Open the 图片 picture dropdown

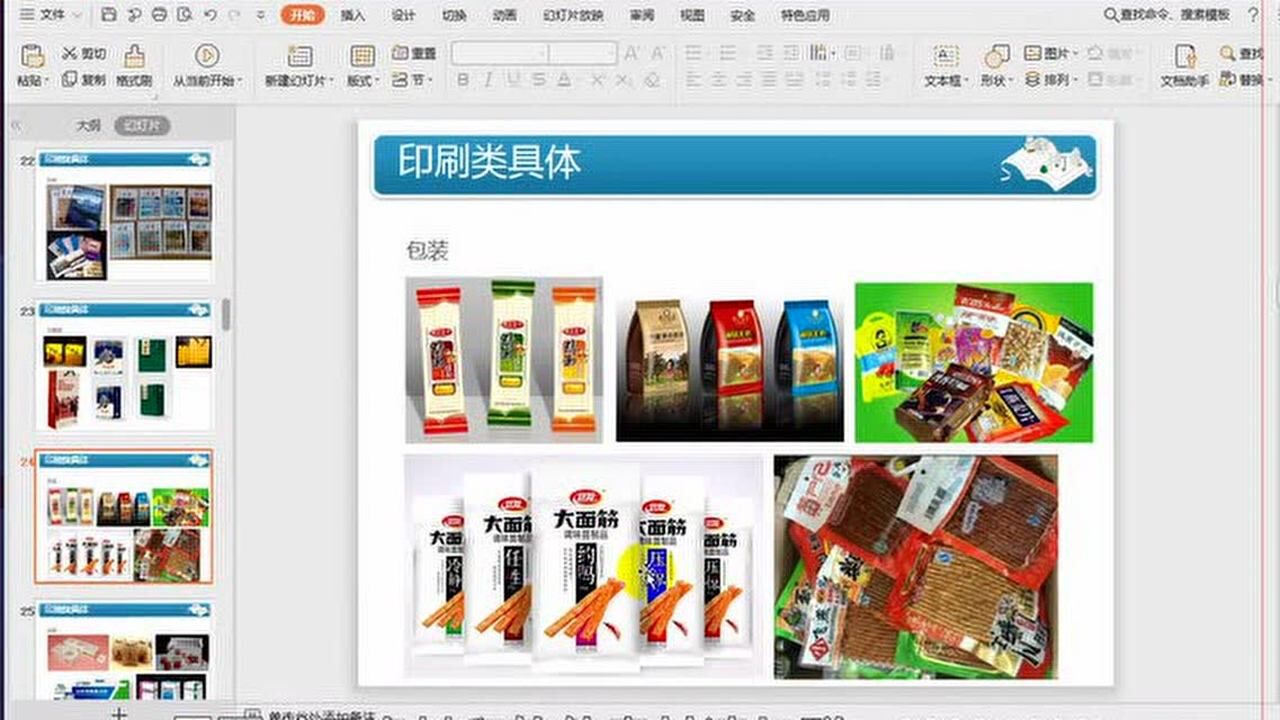[x=1051, y=53]
